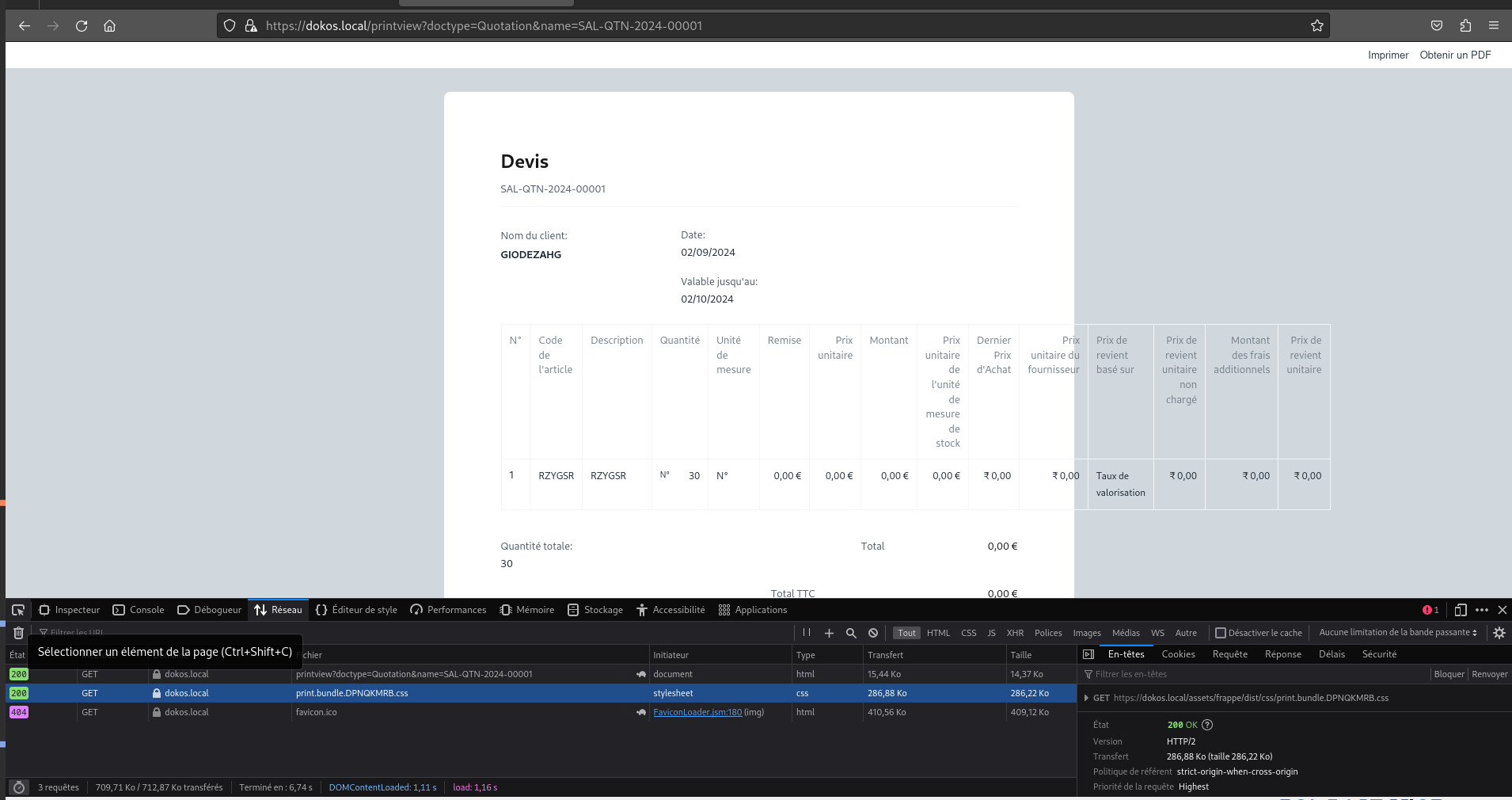This screenshot has height=800, width=1512.
Task: Filter requests by CSS
Action: tap(968, 633)
